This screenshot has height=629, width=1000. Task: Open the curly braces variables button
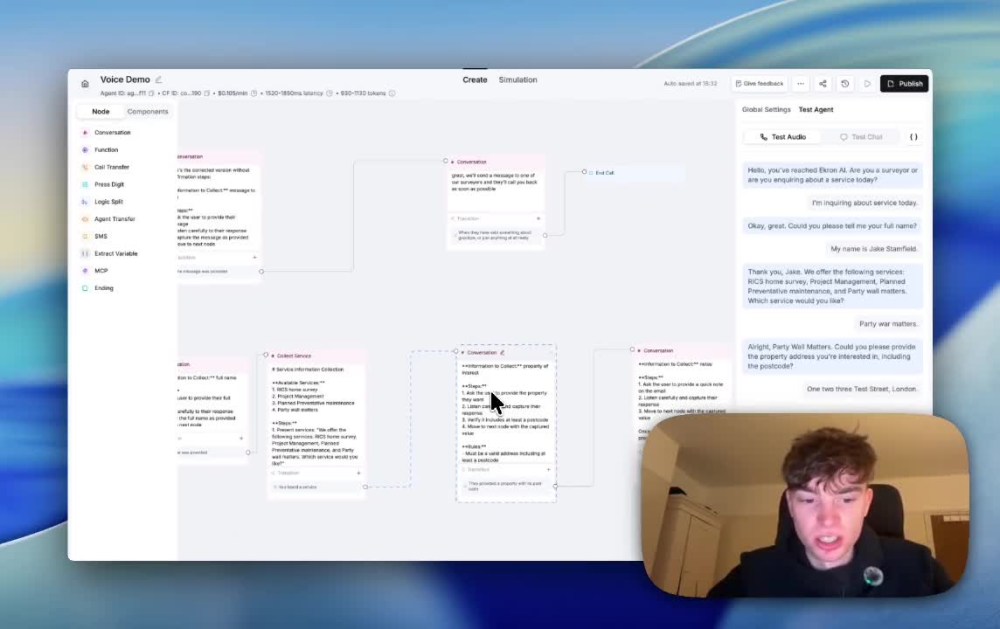(x=913, y=137)
